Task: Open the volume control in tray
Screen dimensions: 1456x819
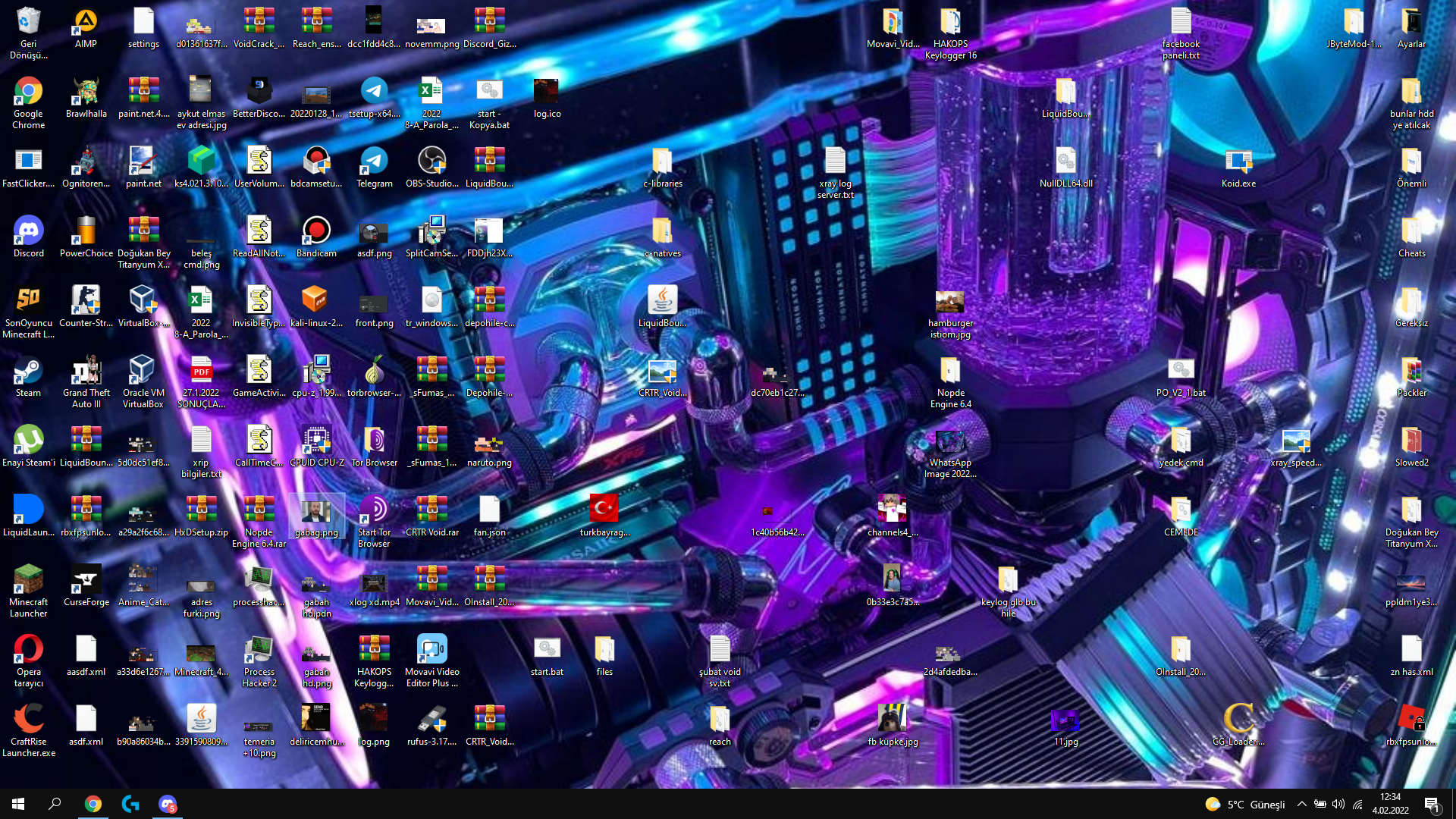Action: click(x=1338, y=804)
